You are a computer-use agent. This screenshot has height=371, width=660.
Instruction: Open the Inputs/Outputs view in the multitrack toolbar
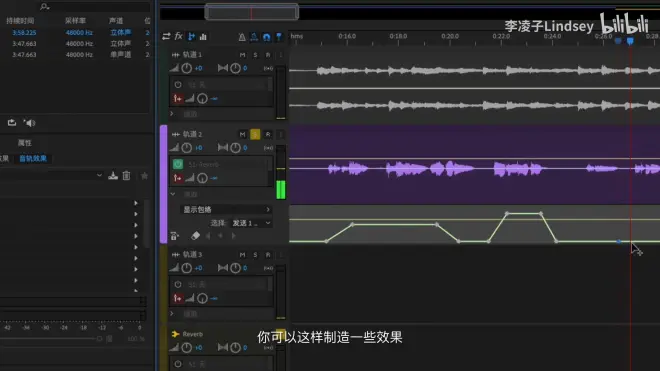(166, 37)
